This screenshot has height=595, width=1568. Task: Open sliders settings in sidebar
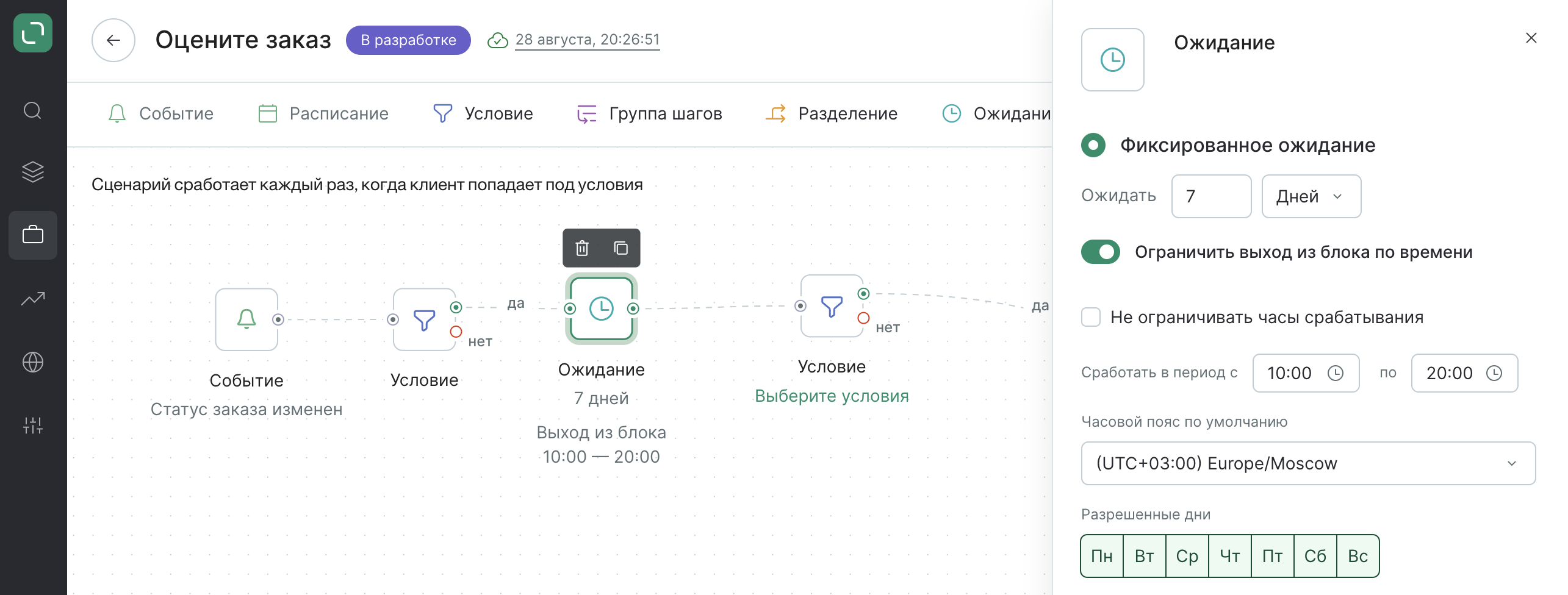[x=33, y=426]
